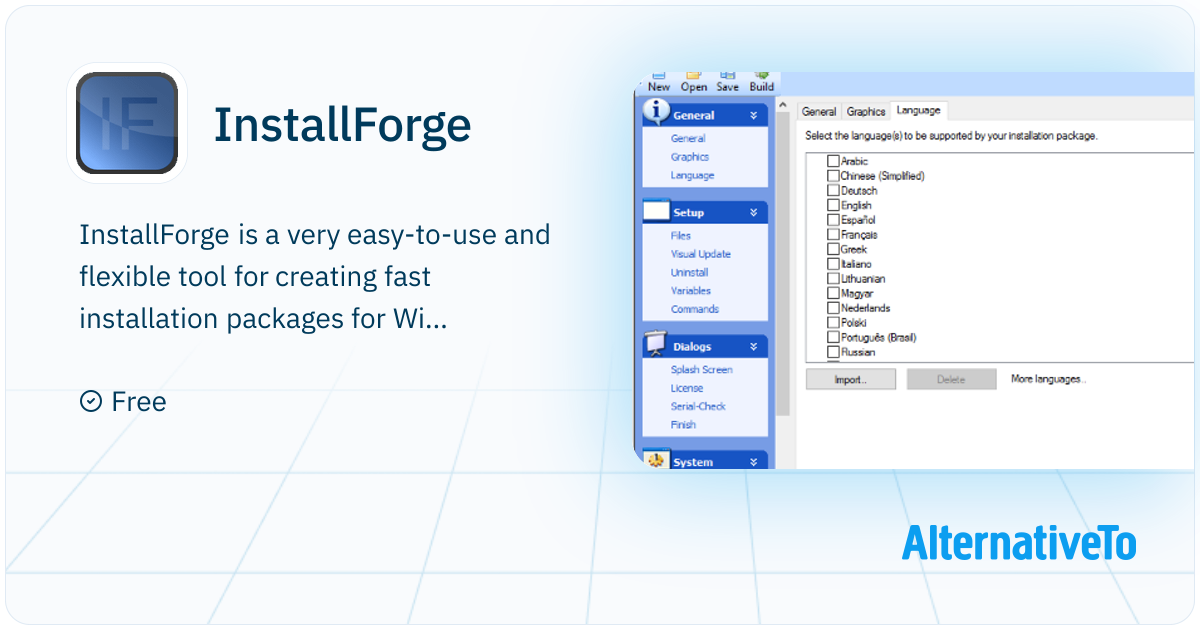Enable the Magyar checkbox
1200x630 pixels.
(x=833, y=294)
